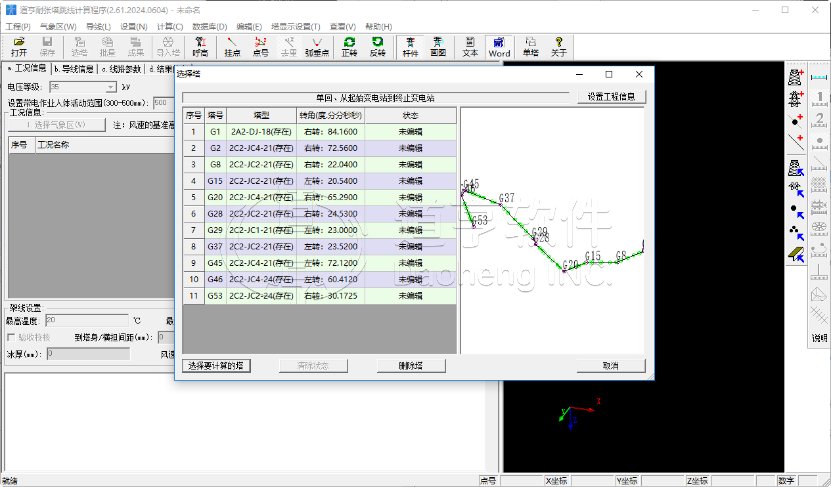The image size is (831, 487).
Task: Click the 成果 toolbar icon
Action: pos(136,47)
